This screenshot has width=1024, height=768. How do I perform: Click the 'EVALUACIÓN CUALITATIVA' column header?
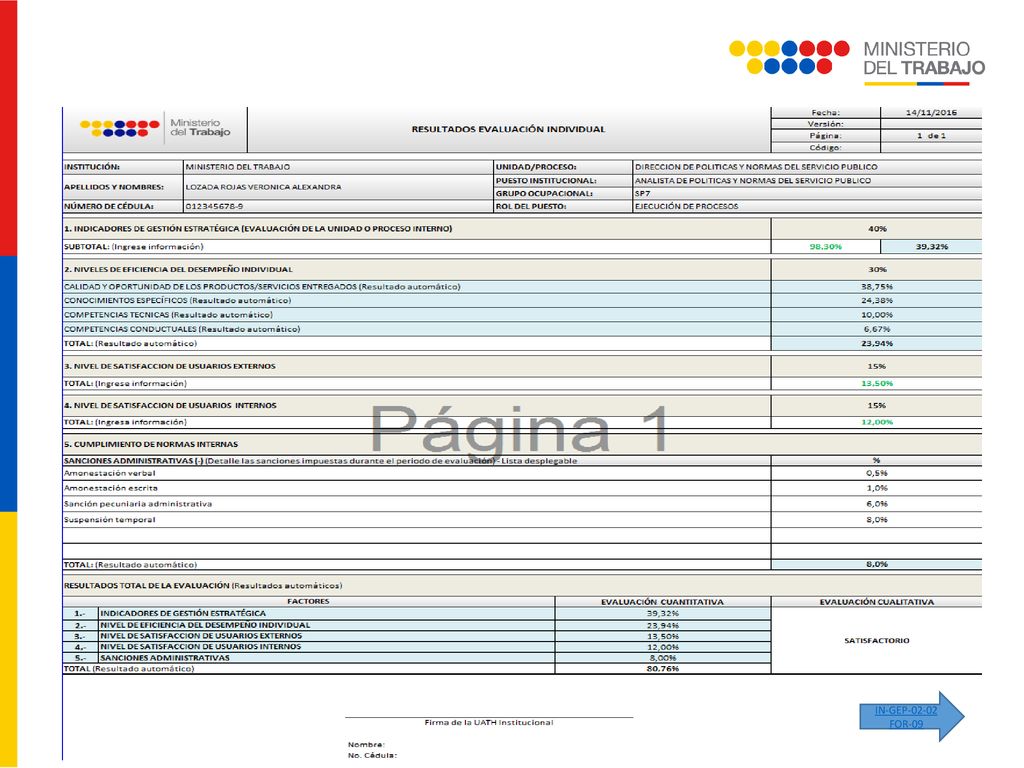[x=876, y=602]
